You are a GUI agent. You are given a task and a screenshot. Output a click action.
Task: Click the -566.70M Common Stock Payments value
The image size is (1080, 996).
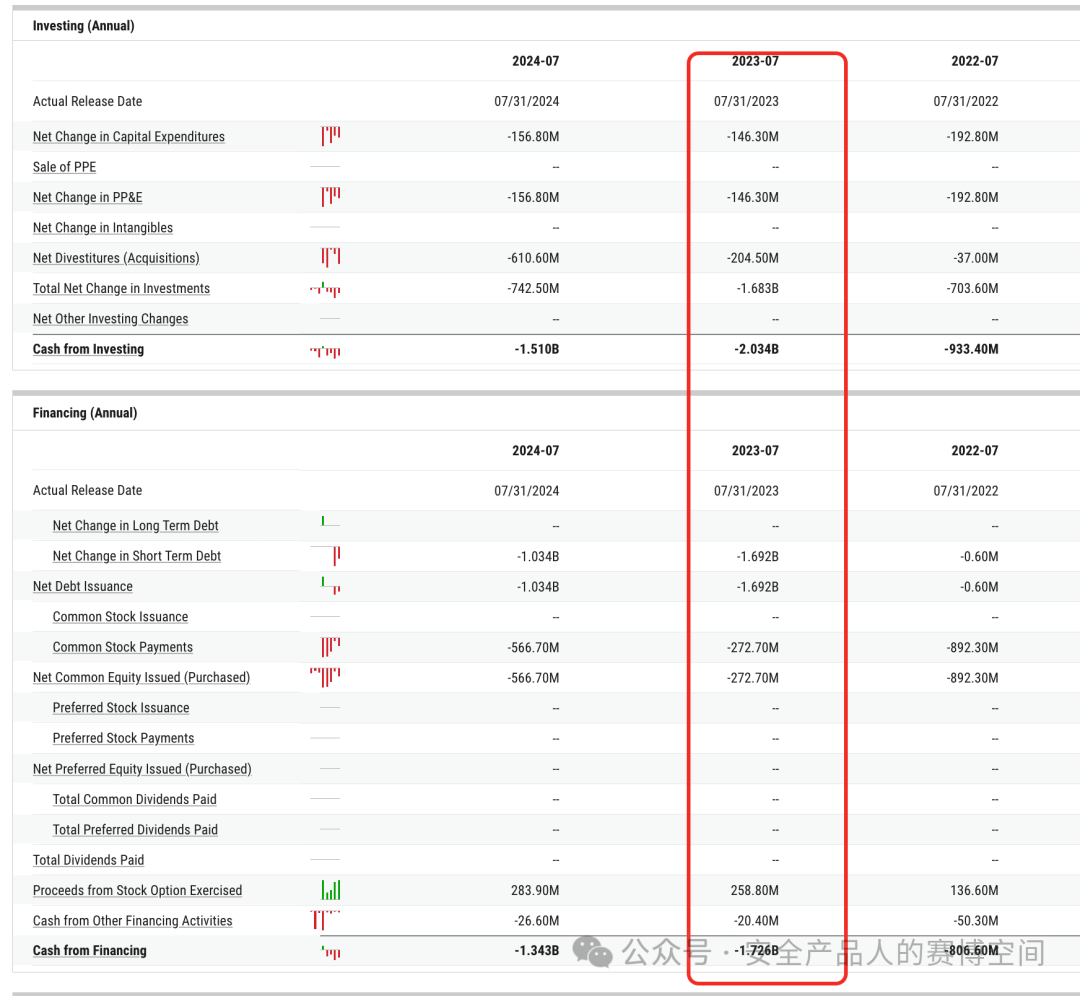(x=533, y=647)
